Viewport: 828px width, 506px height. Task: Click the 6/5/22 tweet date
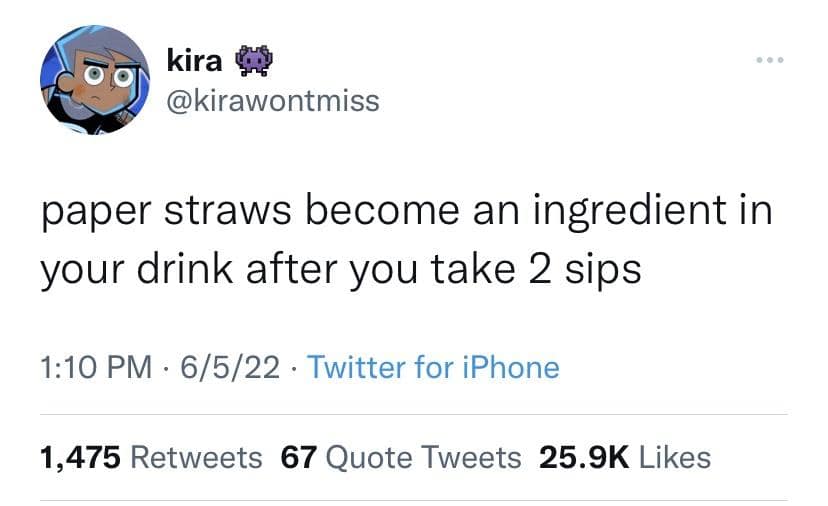tap(229, 368)
